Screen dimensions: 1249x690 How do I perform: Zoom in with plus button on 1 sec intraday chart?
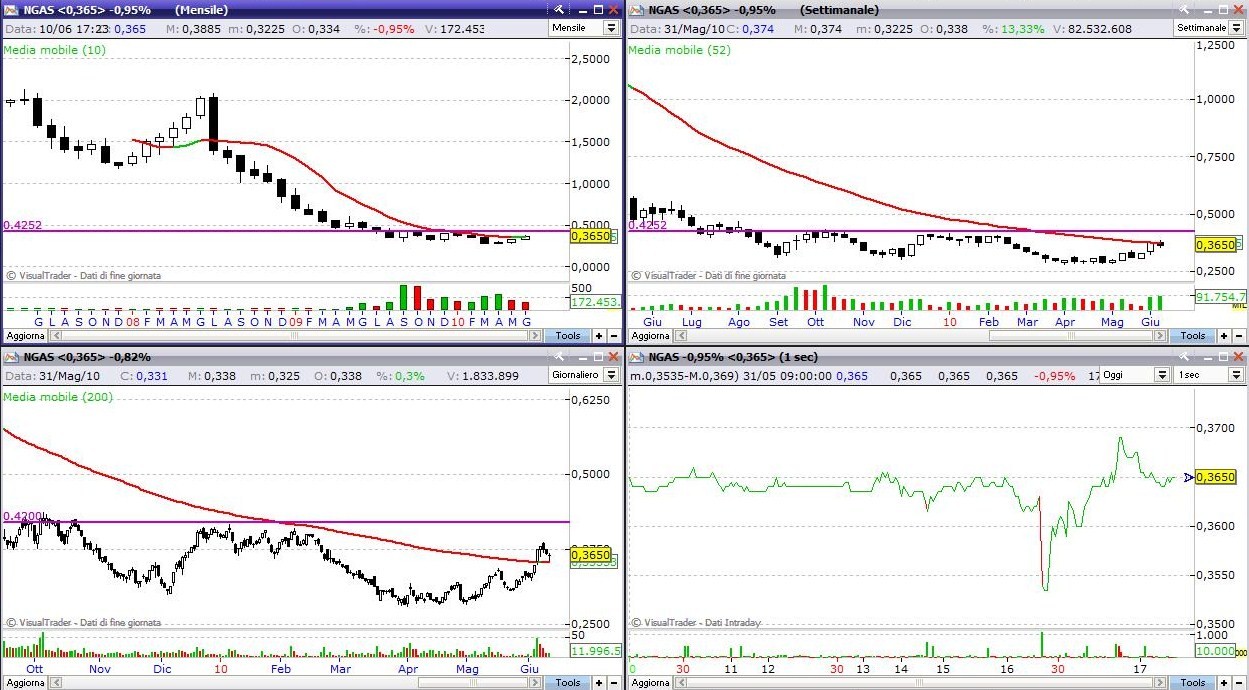click(1224, 682)
